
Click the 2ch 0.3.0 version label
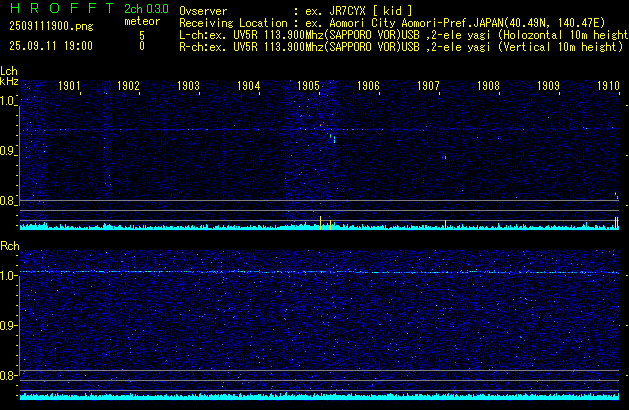(x=146, y=9)
